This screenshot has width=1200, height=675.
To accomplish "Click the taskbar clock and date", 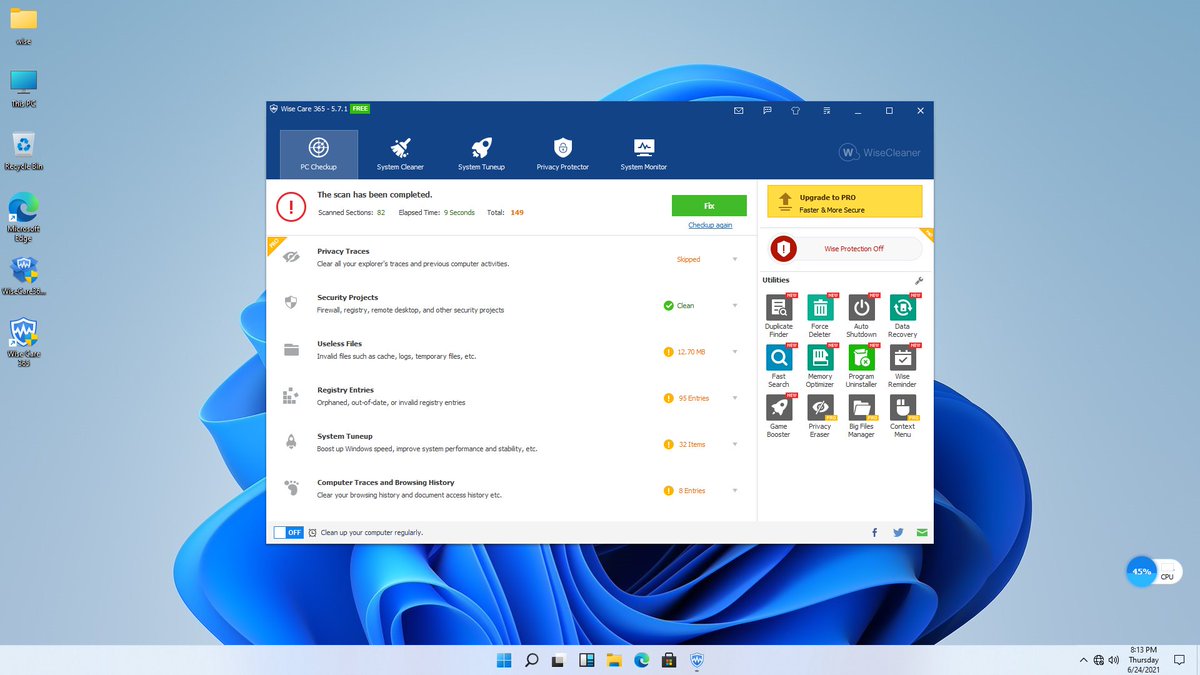I will tap(1142, 660).
